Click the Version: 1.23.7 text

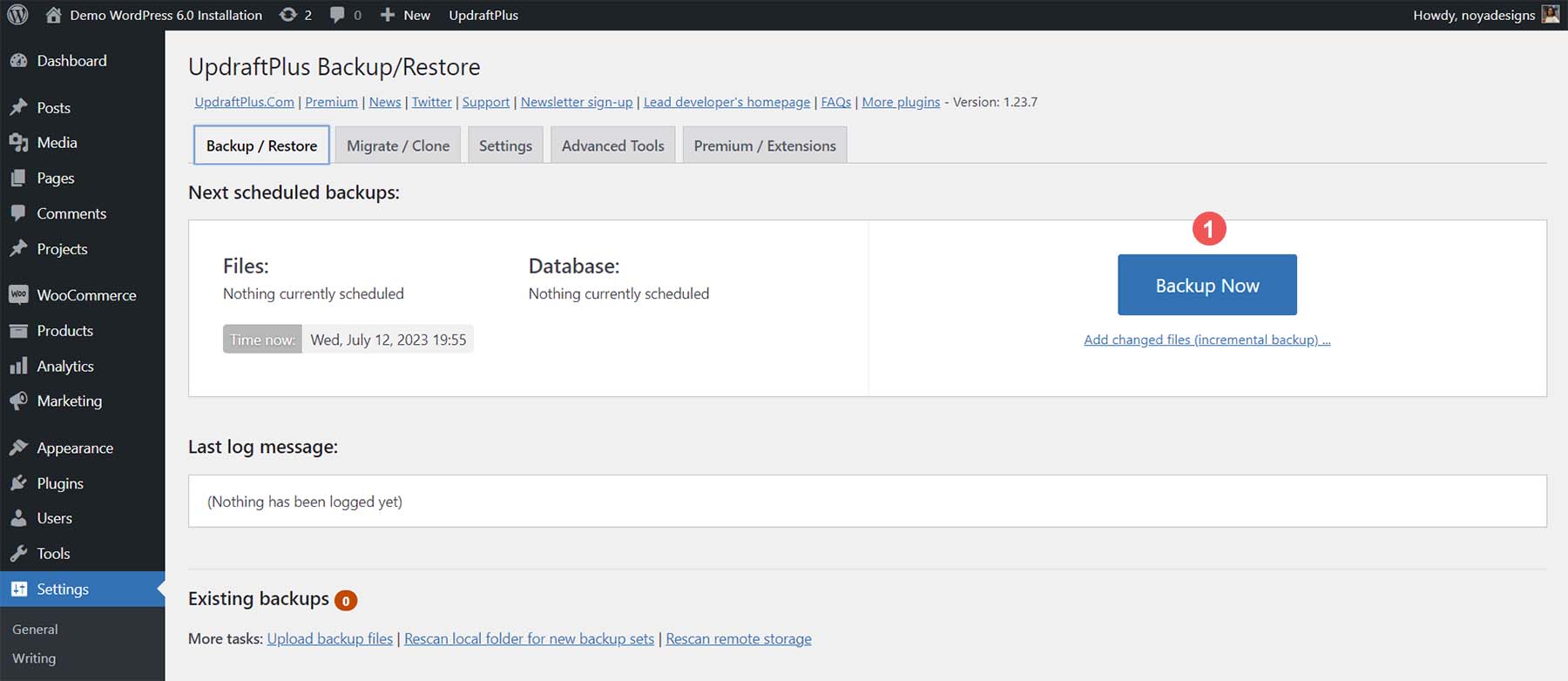[995, 102]
